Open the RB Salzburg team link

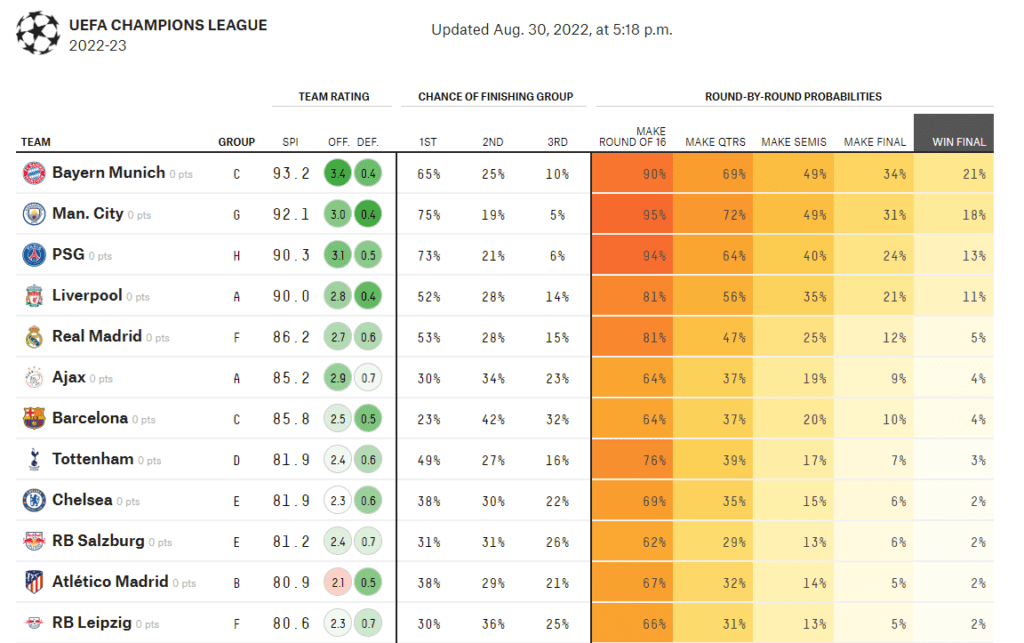(x=98, y=541)
